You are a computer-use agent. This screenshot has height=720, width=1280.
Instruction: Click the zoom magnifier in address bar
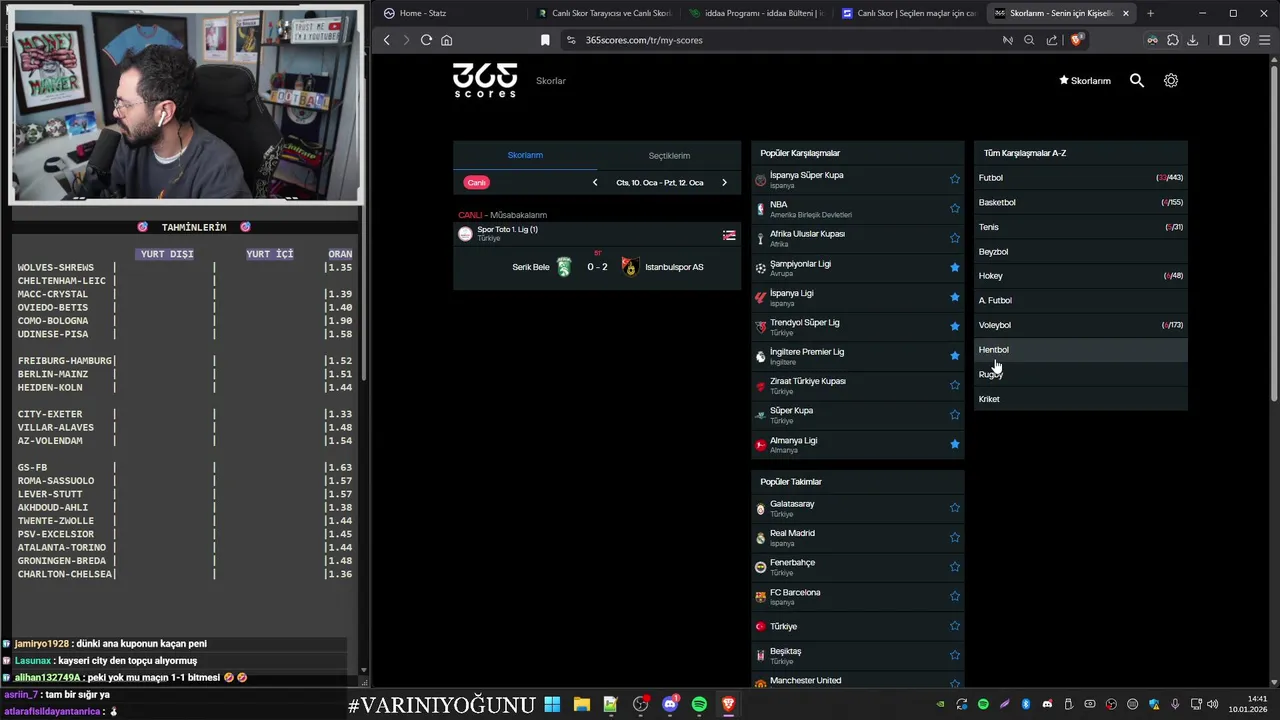pyautogui.click(x=1029, y=40)
